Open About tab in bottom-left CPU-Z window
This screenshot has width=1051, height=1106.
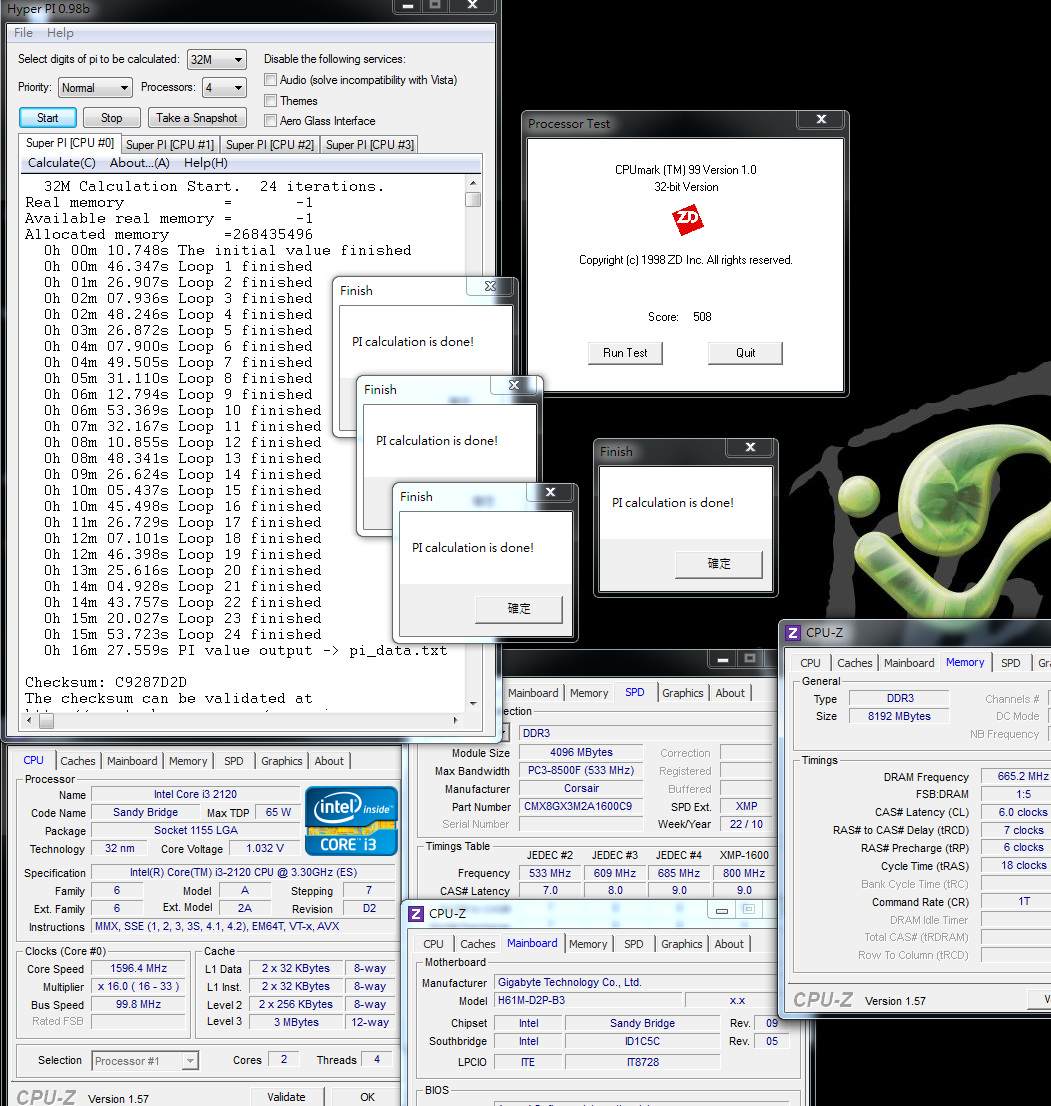point(329,761)
